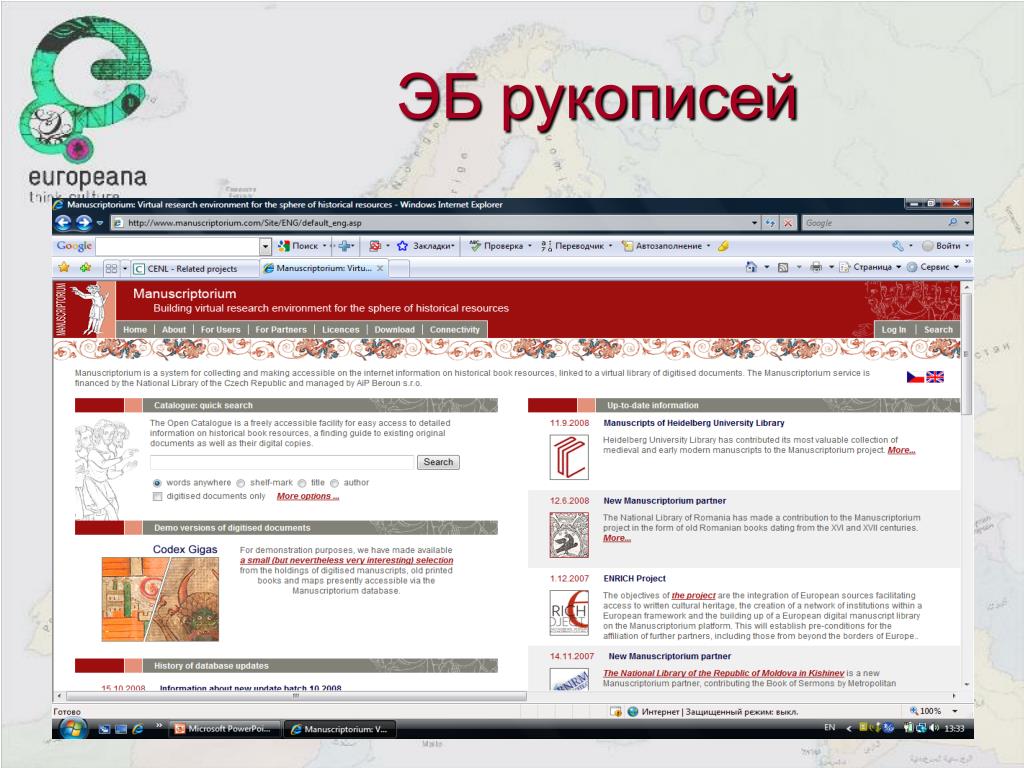Viewport: 1024px width, 768px height.
Task: Click the Google toolbar Закладки star
Action: point(402,246)
